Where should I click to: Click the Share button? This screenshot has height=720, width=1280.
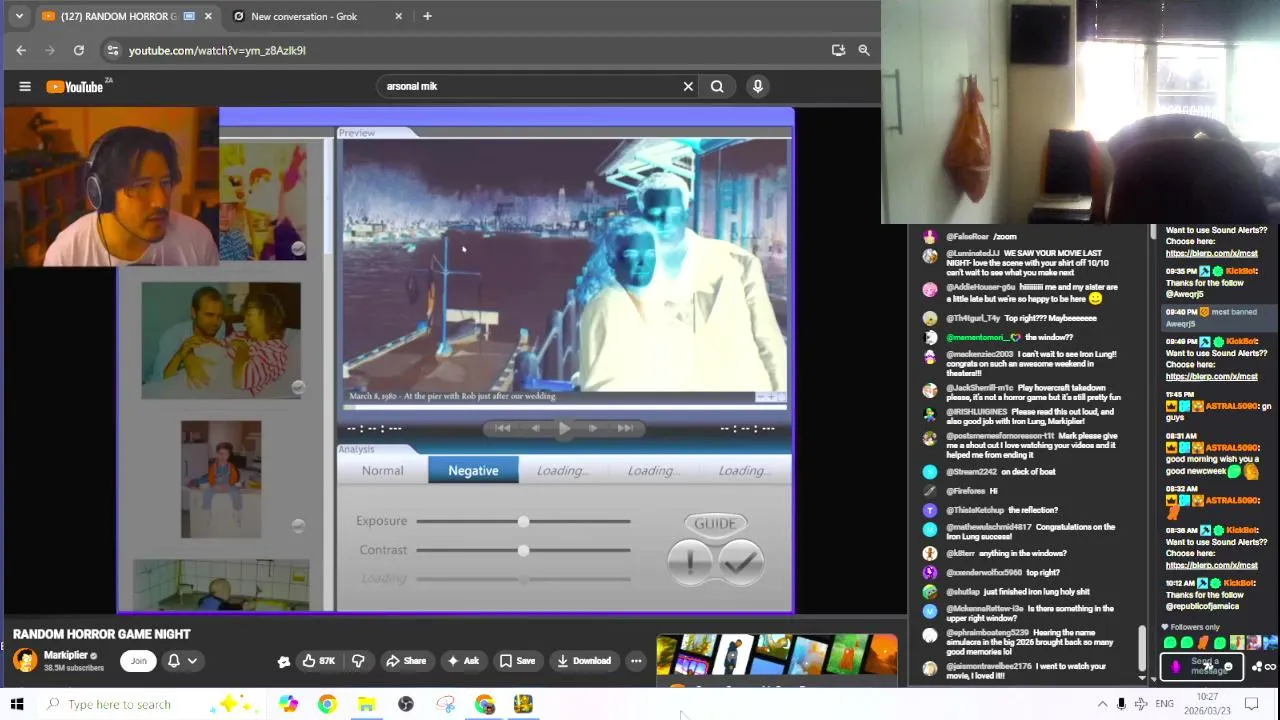(x=406, y=661)
